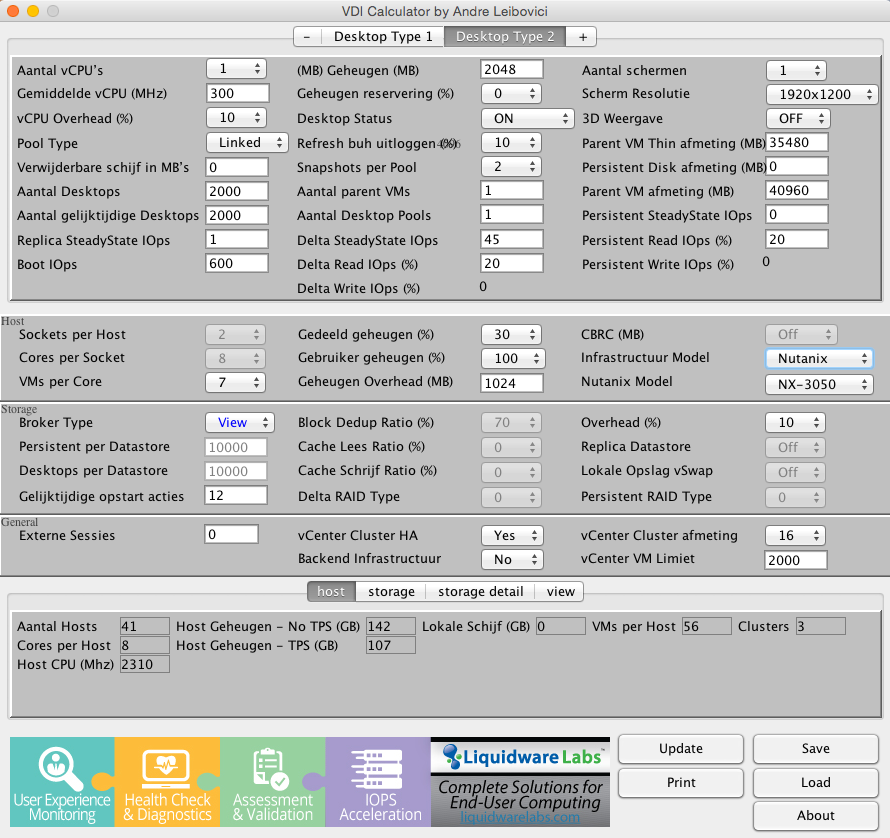Edit Verwijderbare schijf in MB's field
Screen dimensions: 890x838
click(x=237, y=167)
